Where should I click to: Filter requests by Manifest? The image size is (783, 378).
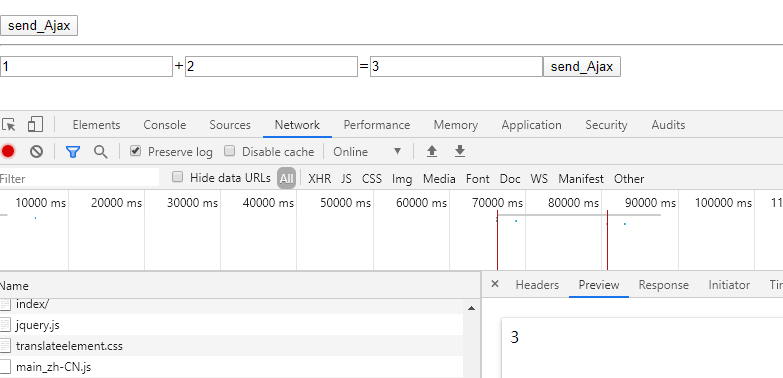click(x=581, y=179)
